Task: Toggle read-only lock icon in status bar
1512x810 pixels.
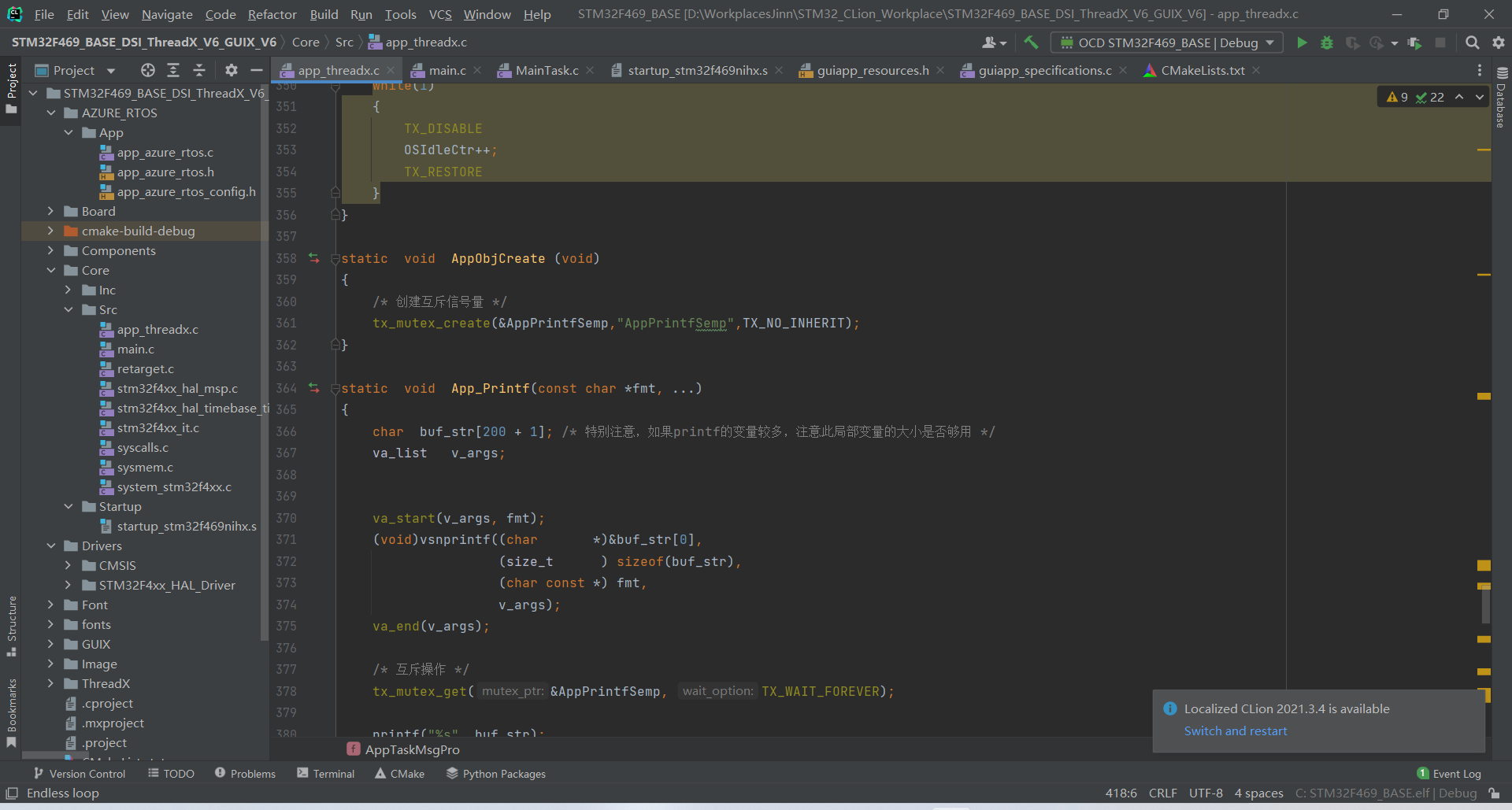Action: pyautogui.click(x=1494, y=793)
